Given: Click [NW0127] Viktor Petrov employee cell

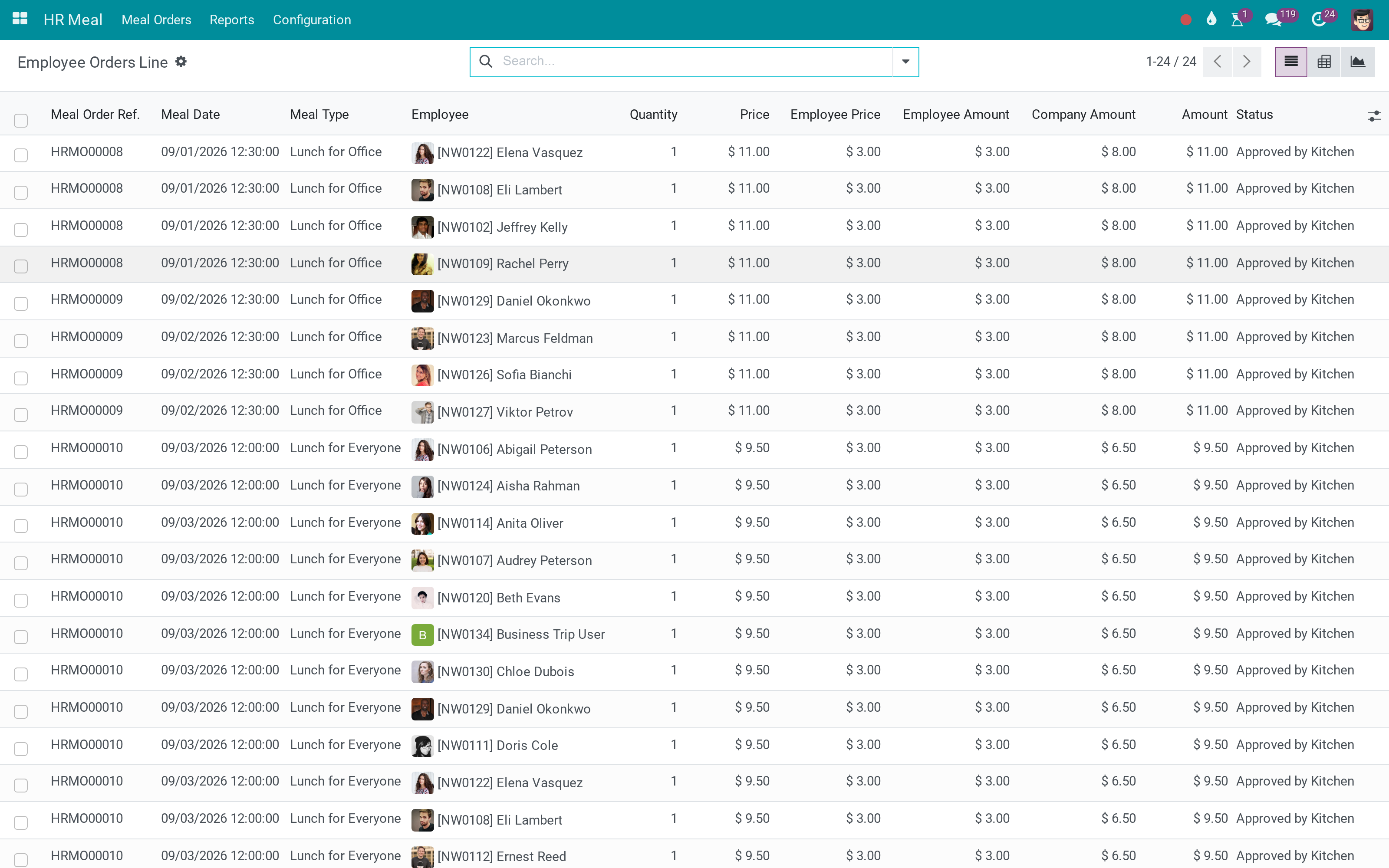Looking at the screenshot, I should point(505,412).
